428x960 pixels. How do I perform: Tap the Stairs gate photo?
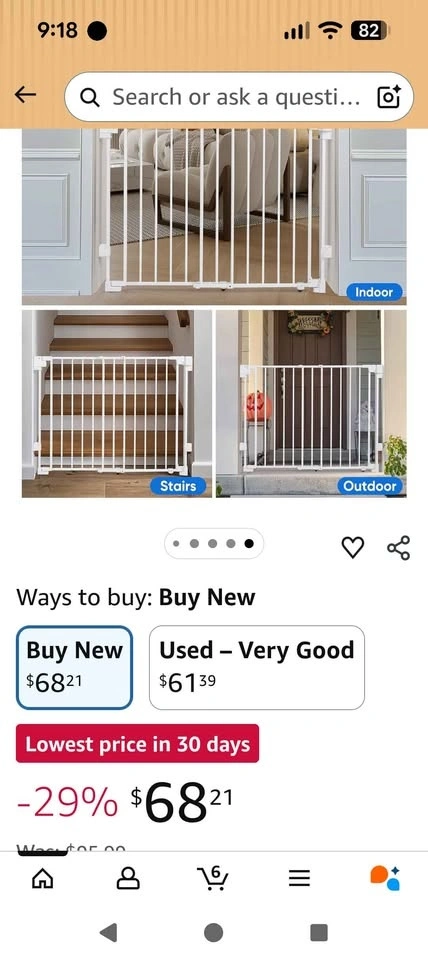[117, 403]
